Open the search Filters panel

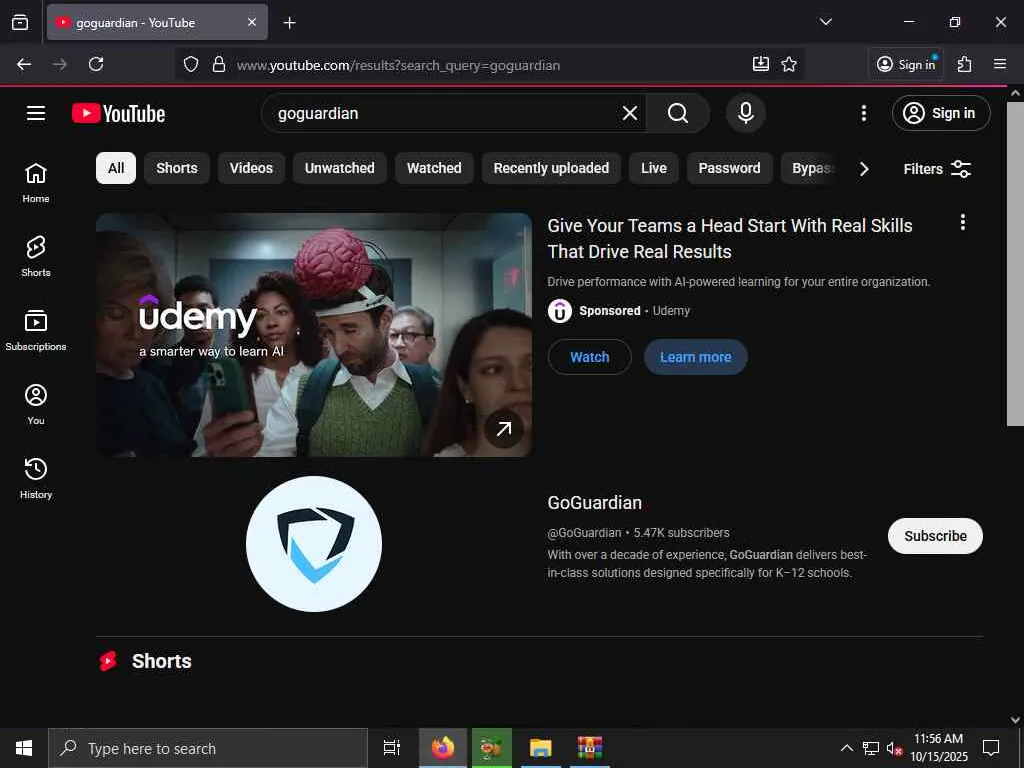click(x=937, y=169)
